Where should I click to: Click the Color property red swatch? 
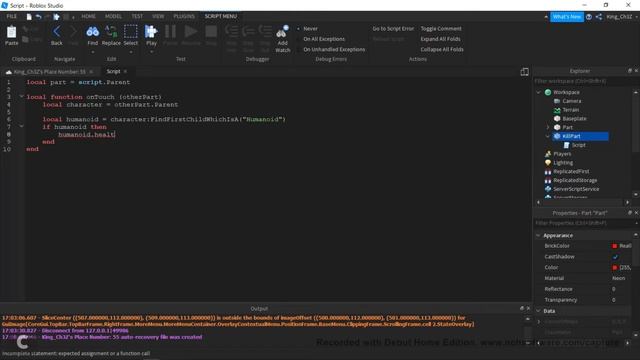tap(614, 267)
